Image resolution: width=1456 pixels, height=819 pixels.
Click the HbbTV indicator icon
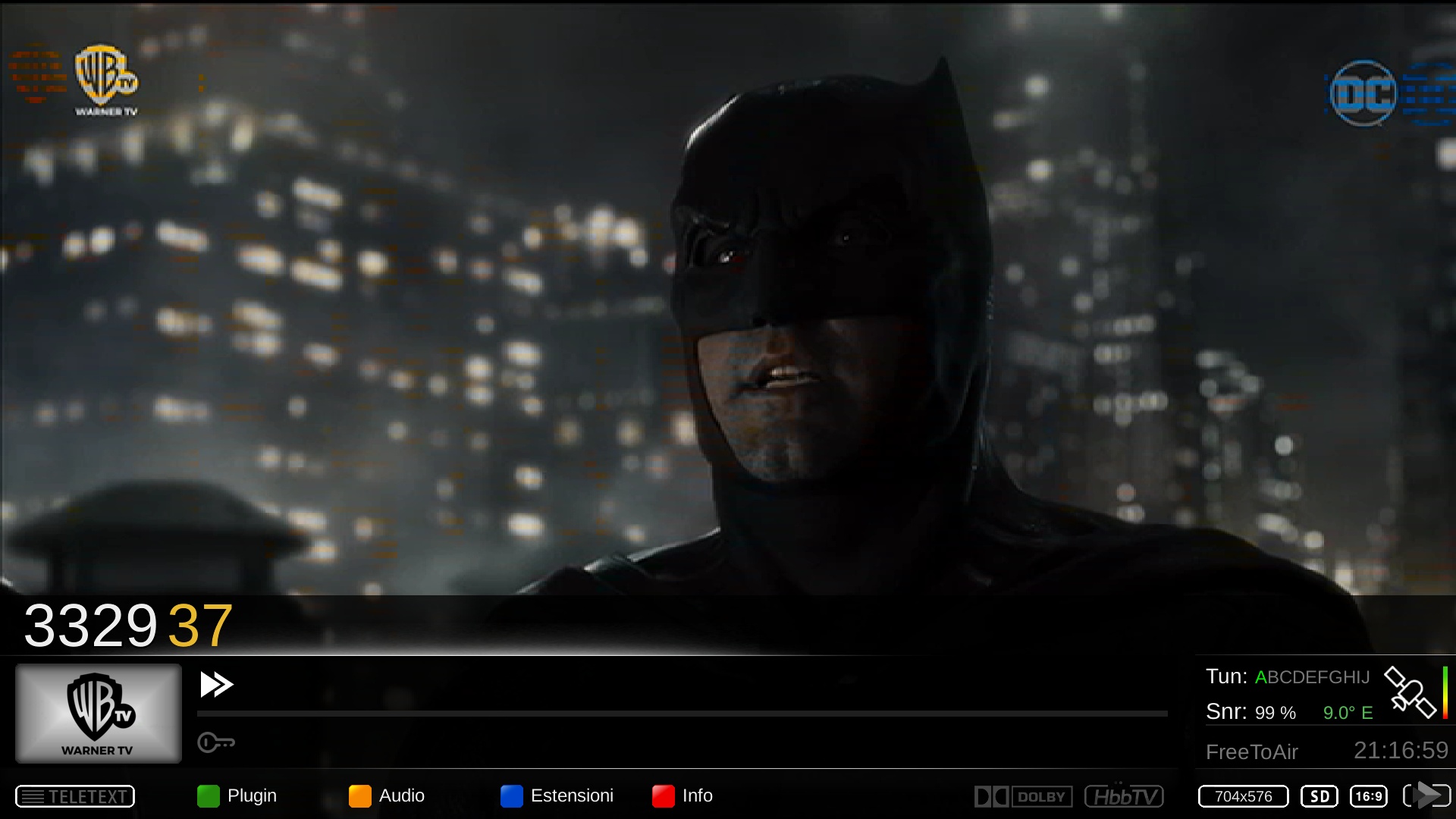coord(1124,796)
